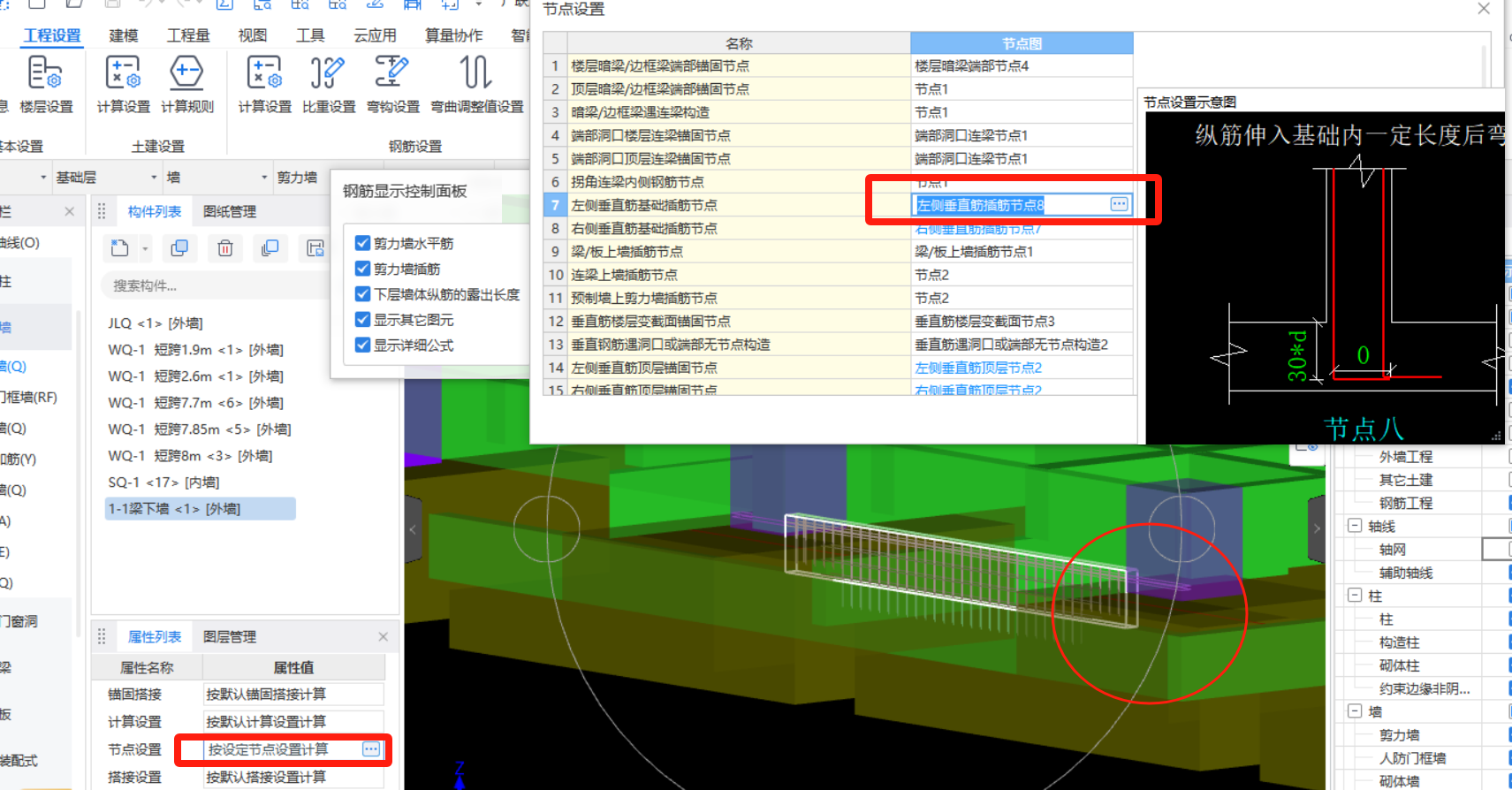Select component WQ-1 短跨1.9m <1>
1512x790 pixels.
(195, 350)
